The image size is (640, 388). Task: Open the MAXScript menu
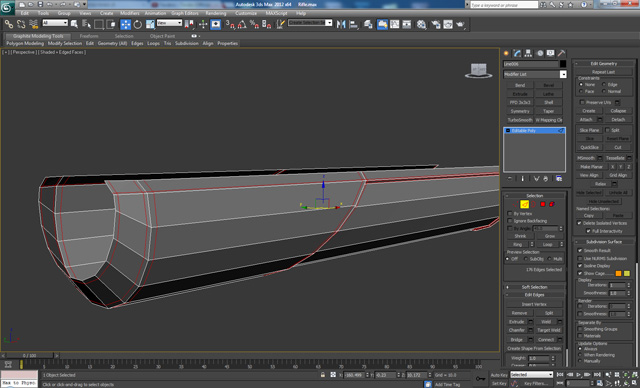[276, 13]
